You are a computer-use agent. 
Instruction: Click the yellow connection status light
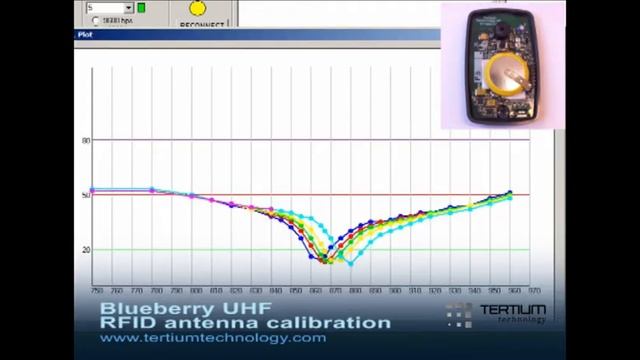pos(198,8)
